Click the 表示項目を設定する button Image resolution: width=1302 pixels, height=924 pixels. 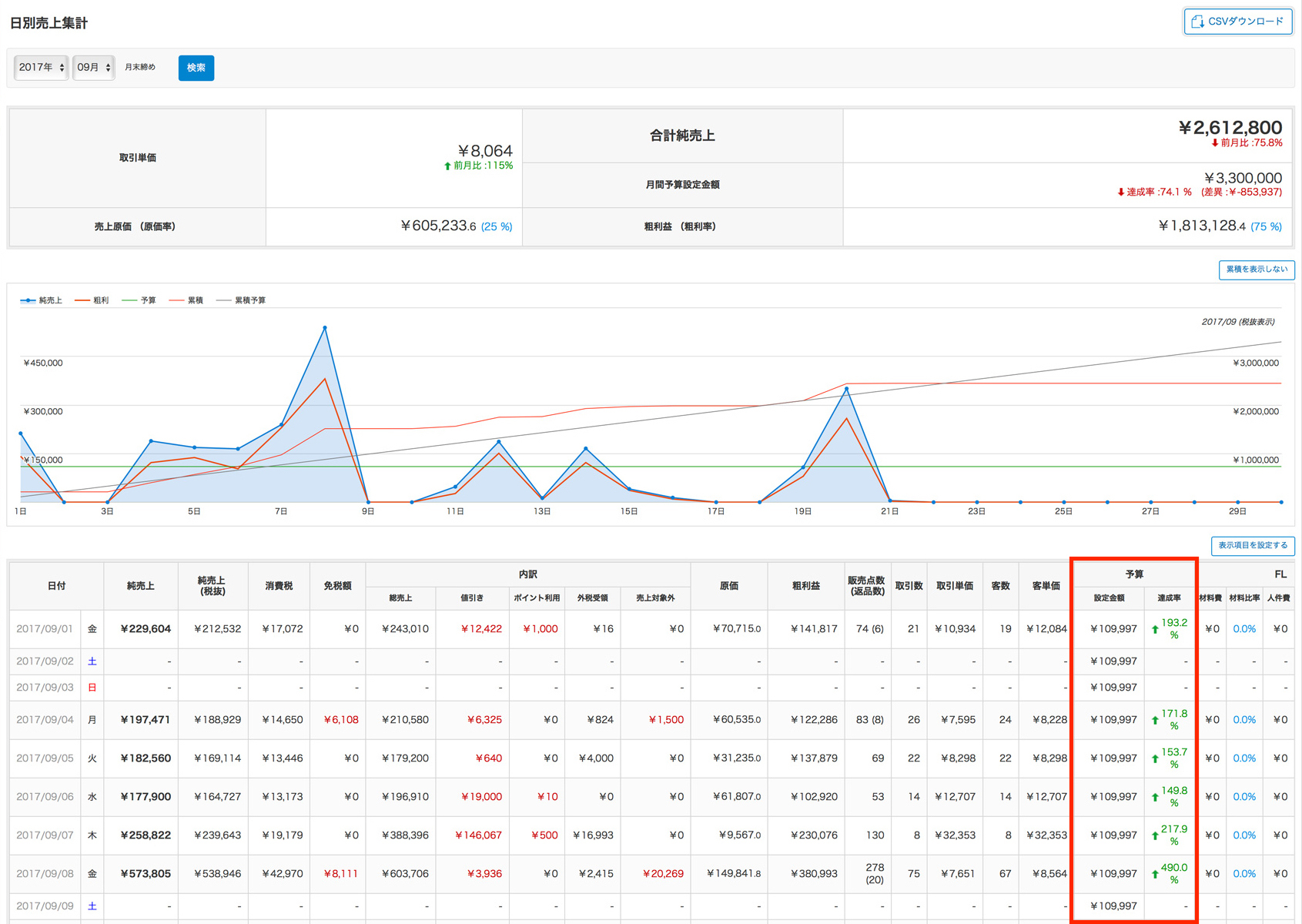(1253, 545)
